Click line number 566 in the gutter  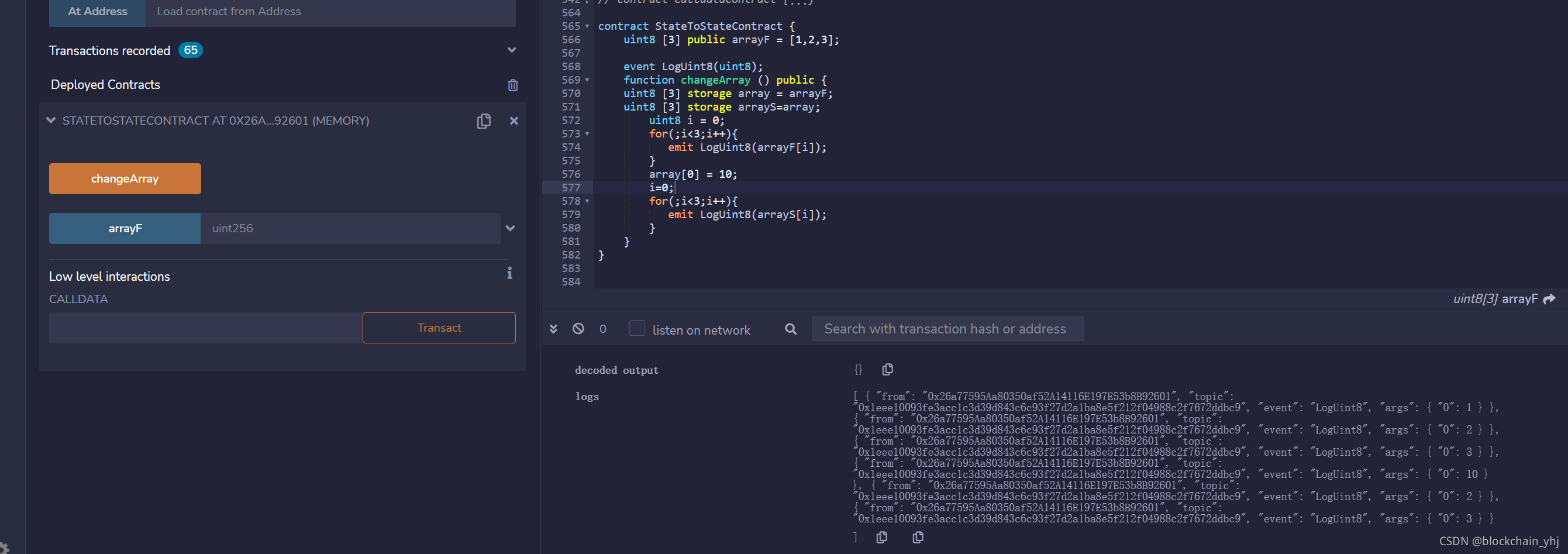click(x=571, y=40)
